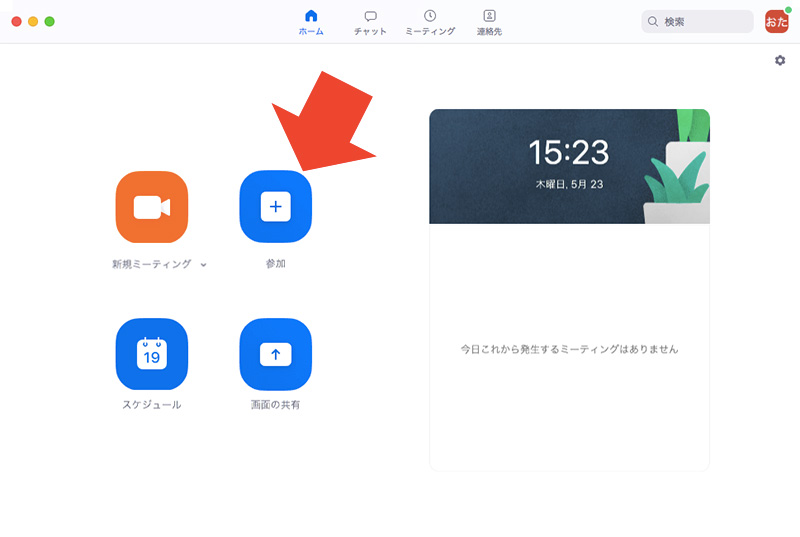Image resolution: width=800 pixels, height=537 pixels.
Task: Open the Schedule calendar icon
Action: [x=151, y=354]
